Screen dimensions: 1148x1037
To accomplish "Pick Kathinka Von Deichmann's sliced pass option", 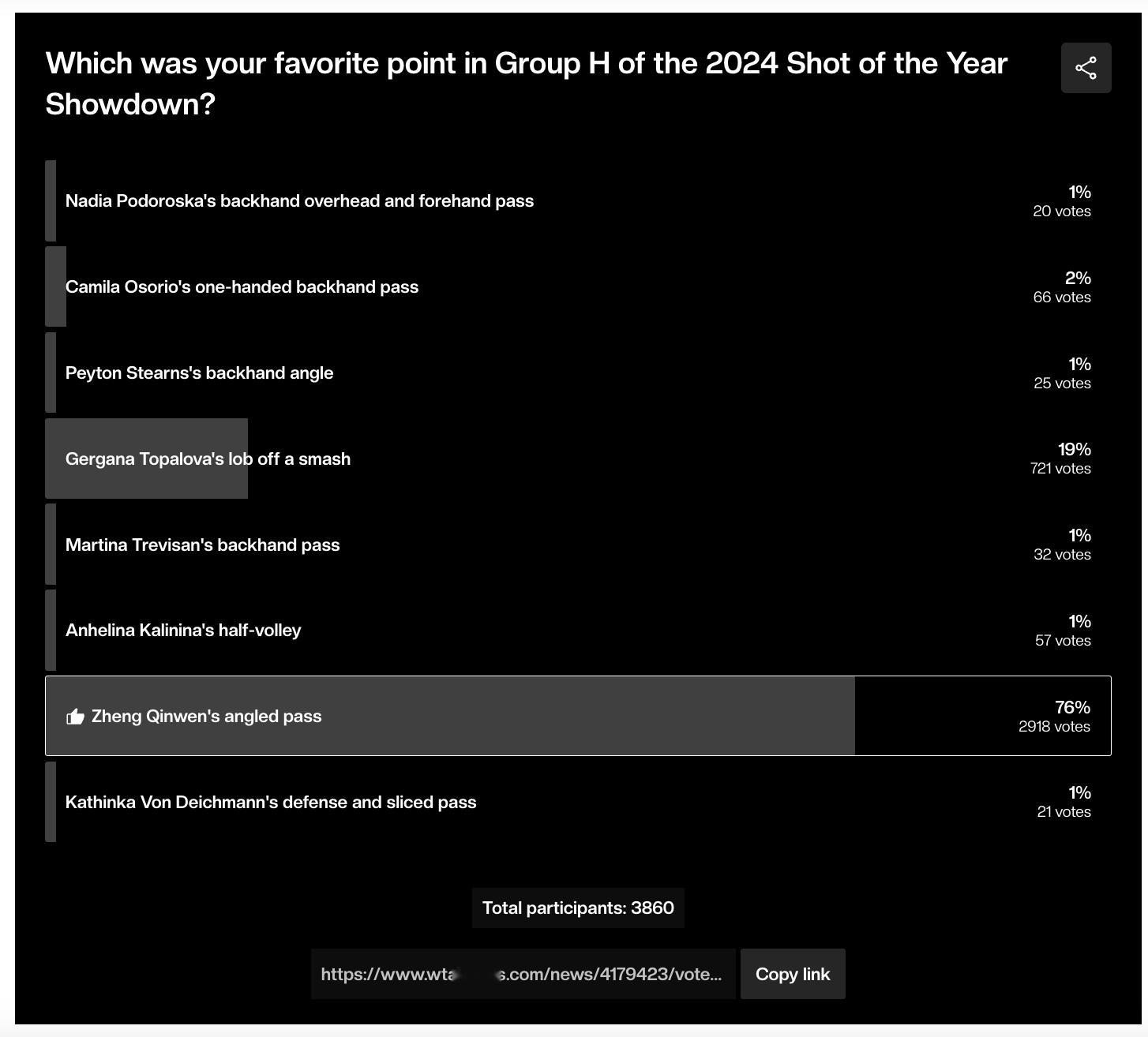I will pos(578,802).
